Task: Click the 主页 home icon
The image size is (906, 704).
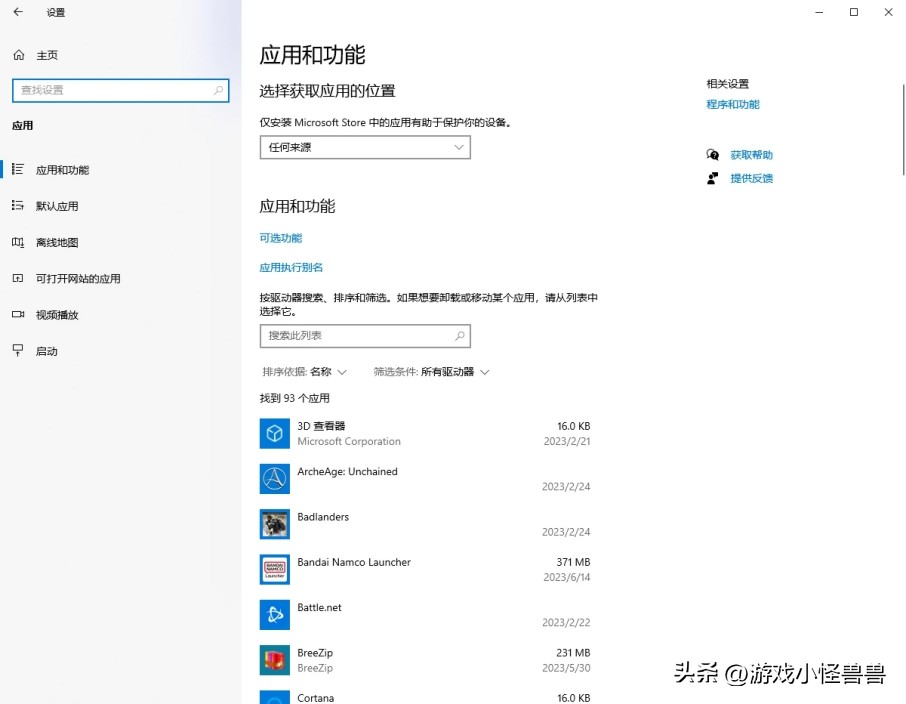Action: tap(18, 55)
